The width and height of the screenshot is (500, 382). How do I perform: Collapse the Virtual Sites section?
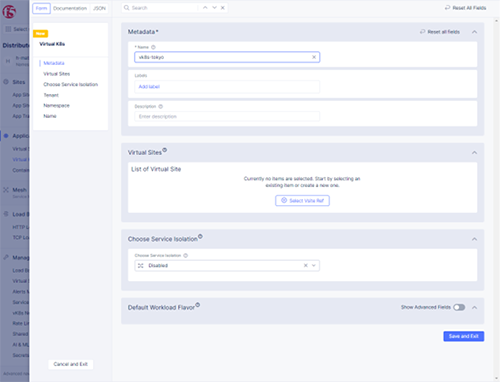pos(474,152)
